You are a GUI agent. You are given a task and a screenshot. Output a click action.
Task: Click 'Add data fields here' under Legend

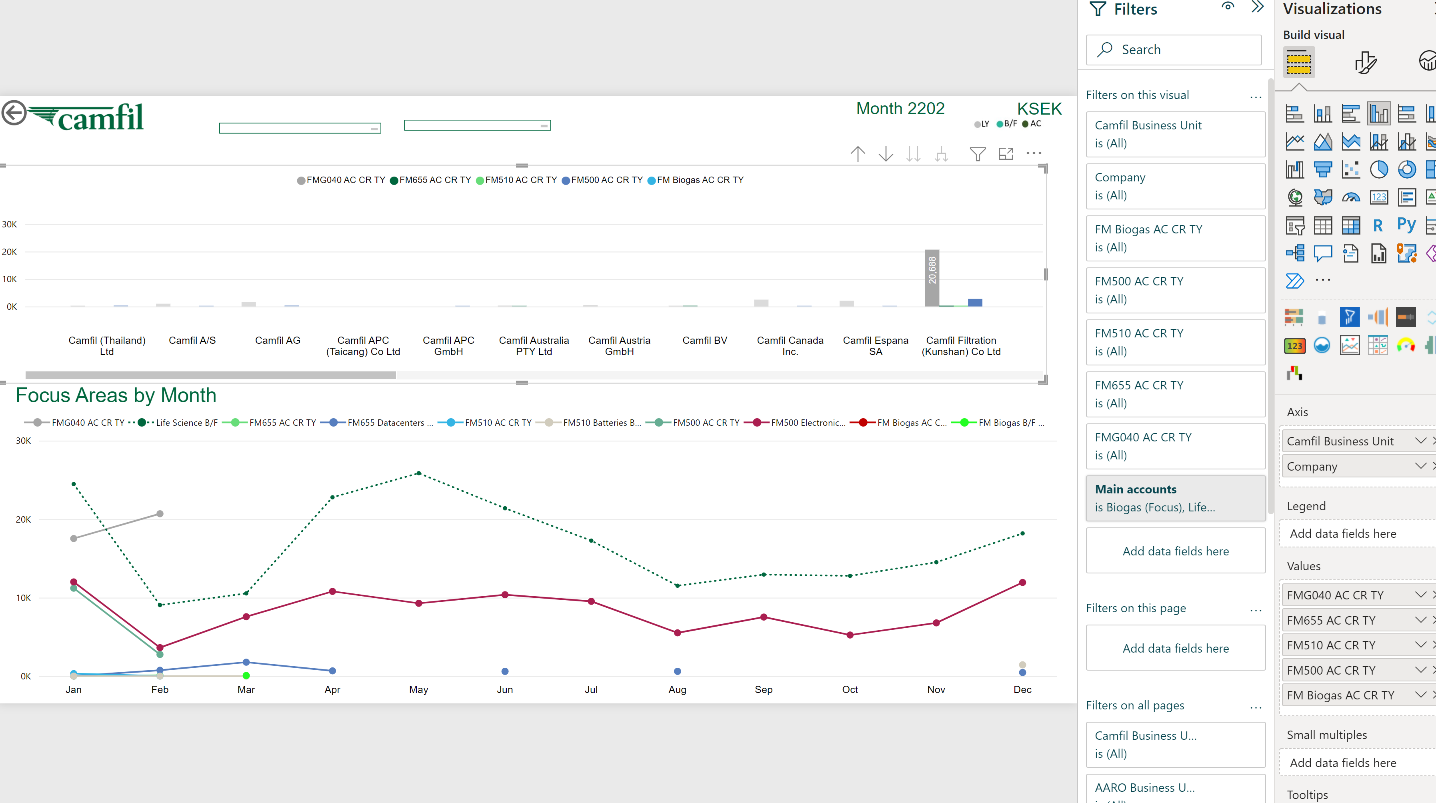[x=1357, y=534]
